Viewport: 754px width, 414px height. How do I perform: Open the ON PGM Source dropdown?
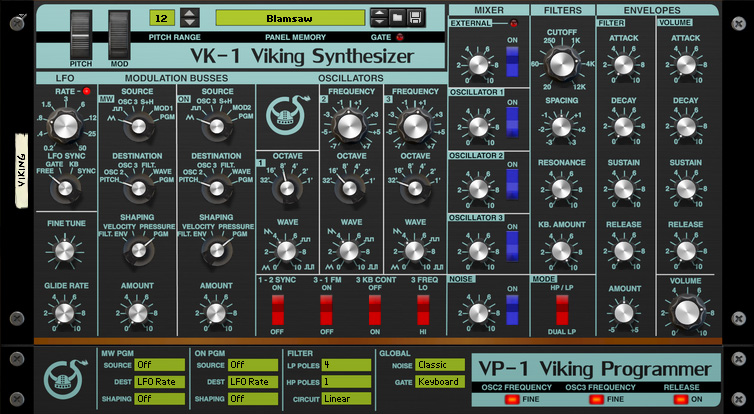point(253,365)
